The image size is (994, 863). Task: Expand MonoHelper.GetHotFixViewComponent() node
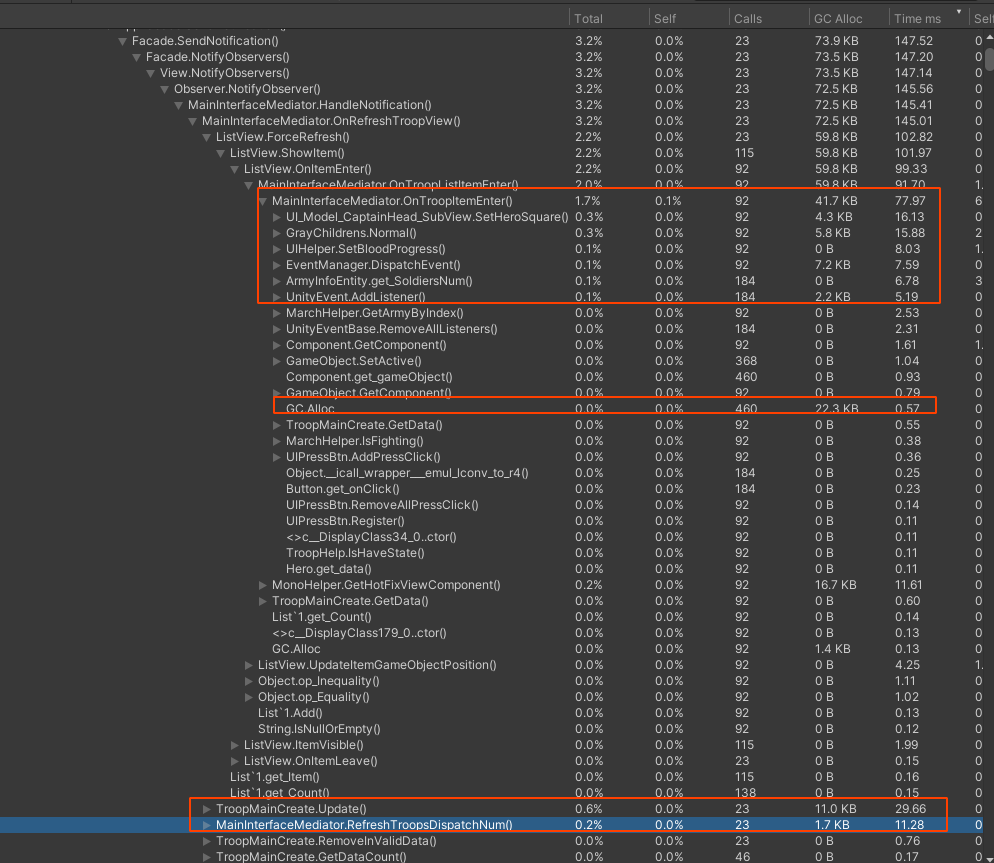[263, 585]
